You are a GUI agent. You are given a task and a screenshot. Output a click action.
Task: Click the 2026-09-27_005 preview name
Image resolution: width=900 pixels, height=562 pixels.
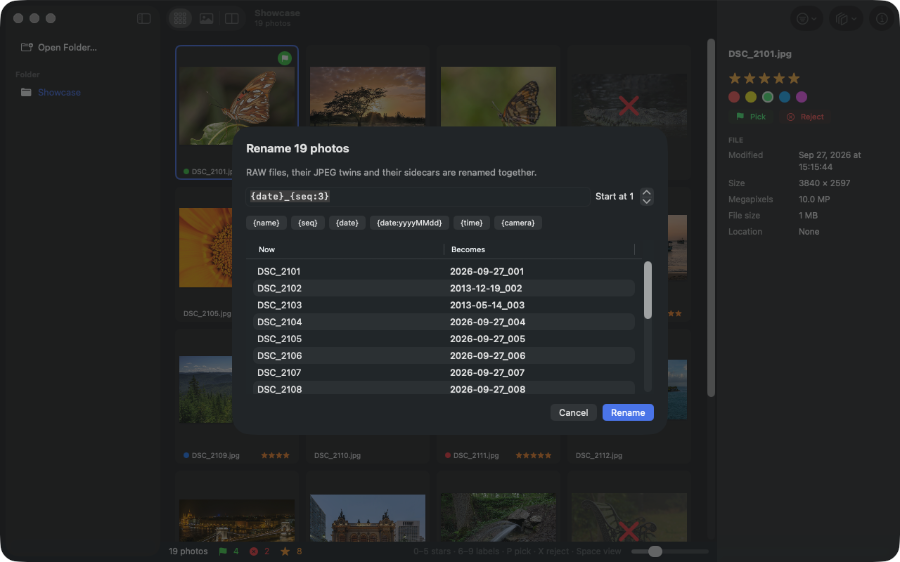point(487,339)
